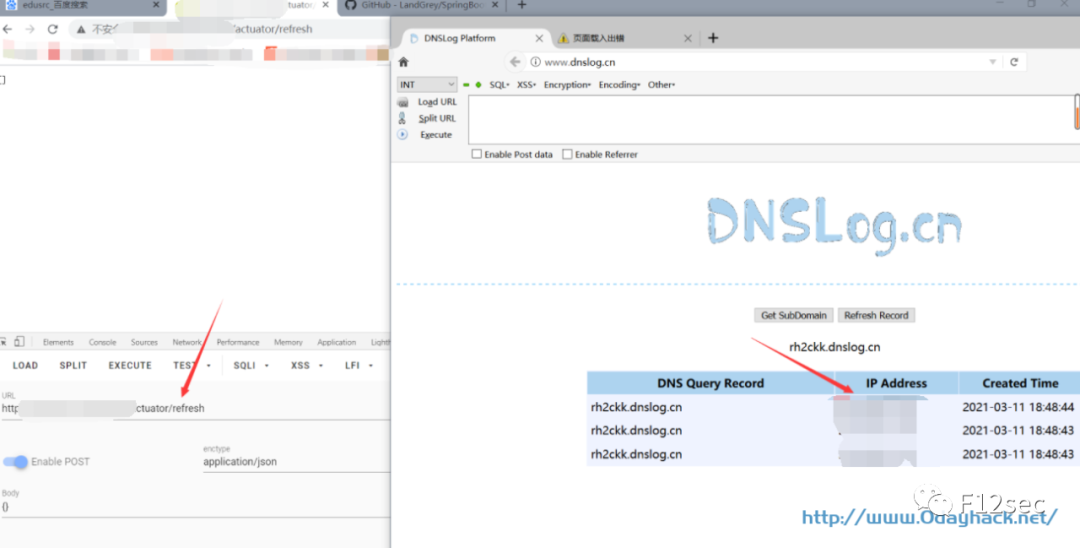Enable Post data checkbox

476,154
